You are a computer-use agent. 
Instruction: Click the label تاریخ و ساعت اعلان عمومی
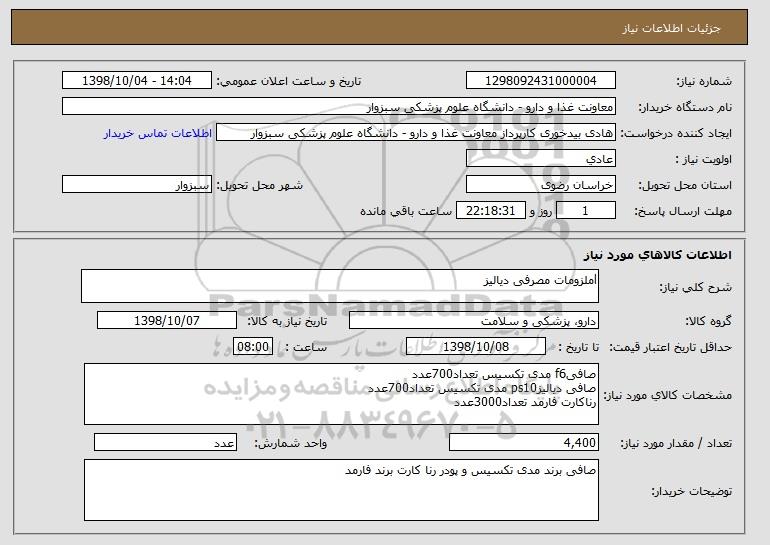point(289,81)
